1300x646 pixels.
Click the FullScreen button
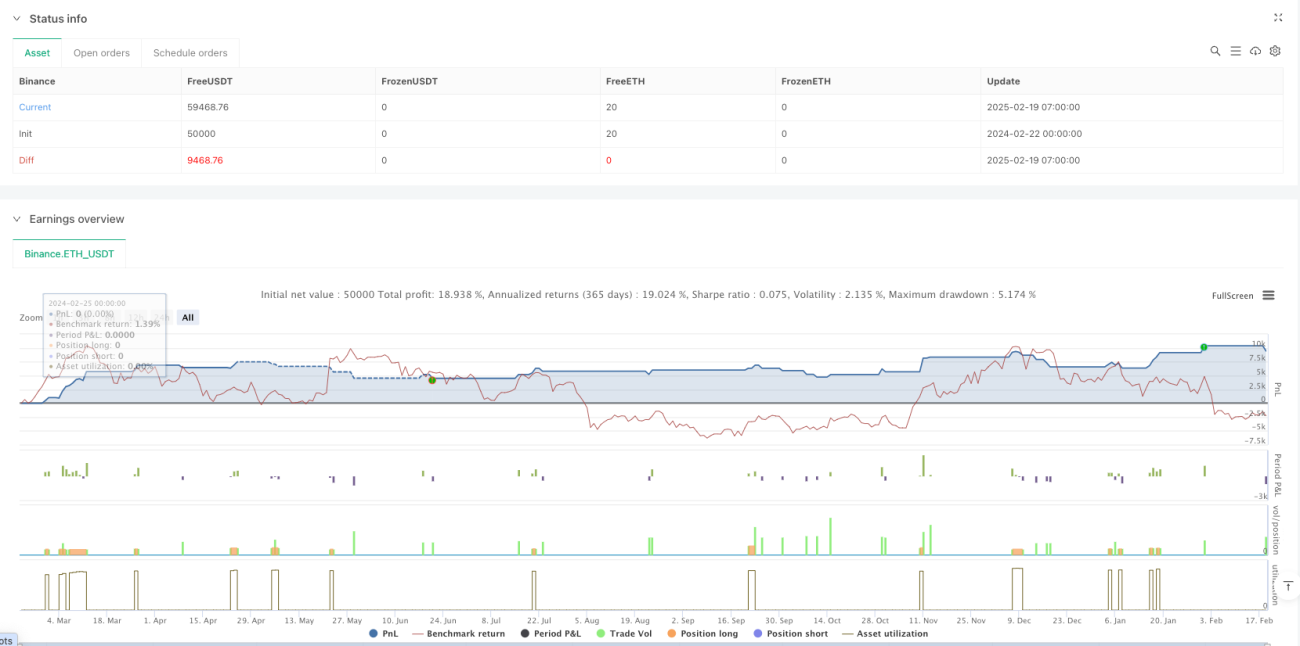coord(1232,295)
